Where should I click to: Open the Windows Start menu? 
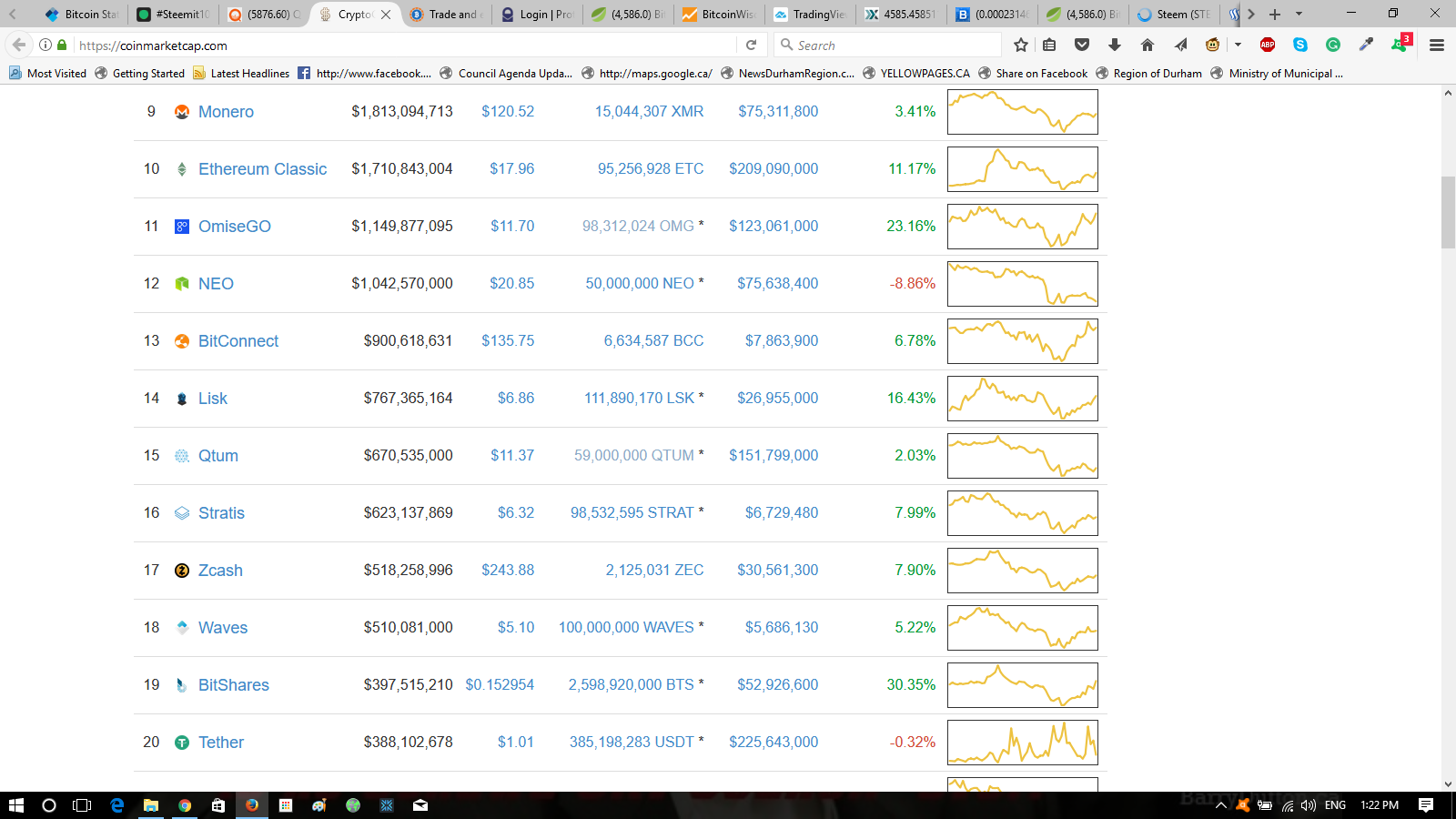point(15,805)
